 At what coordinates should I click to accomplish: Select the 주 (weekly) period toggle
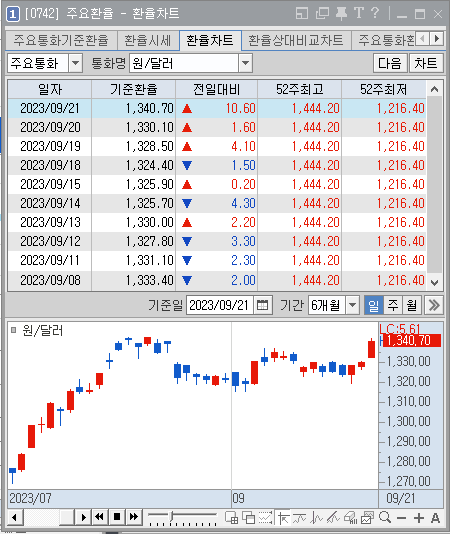pos(393,305)
